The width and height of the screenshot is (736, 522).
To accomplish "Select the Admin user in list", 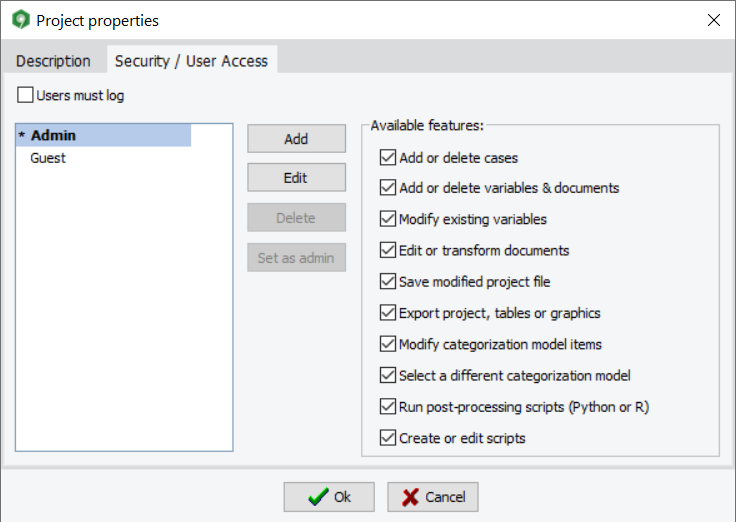I will 54,135.
